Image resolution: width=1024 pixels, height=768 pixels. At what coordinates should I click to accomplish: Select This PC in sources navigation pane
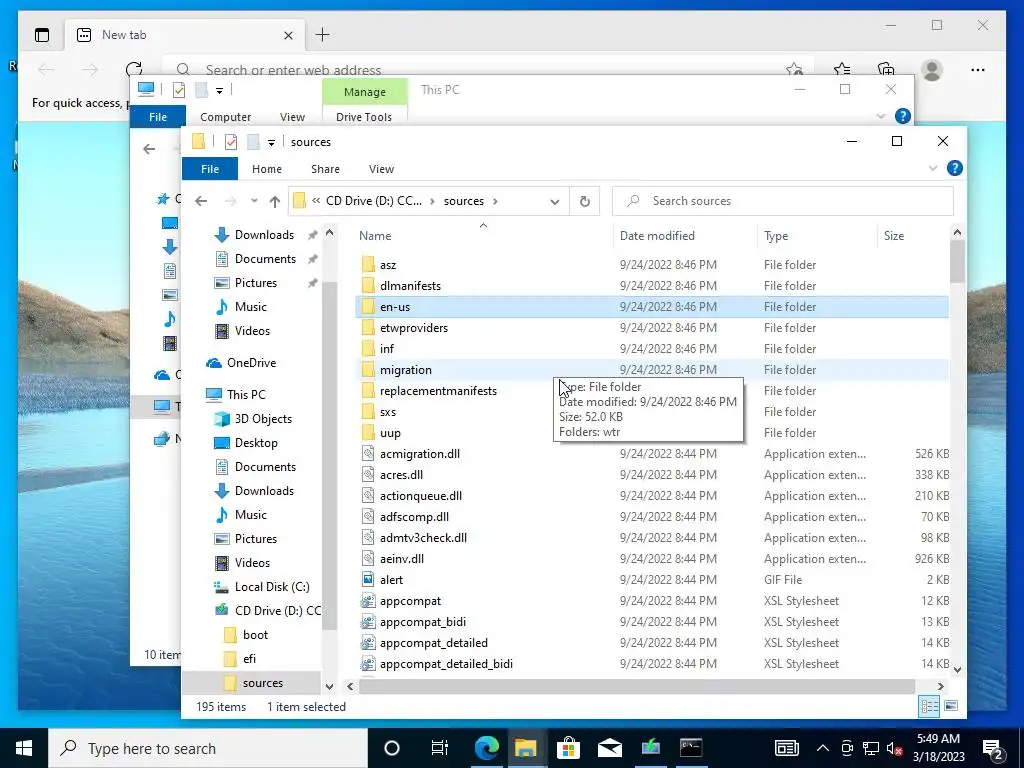point(246,394)
